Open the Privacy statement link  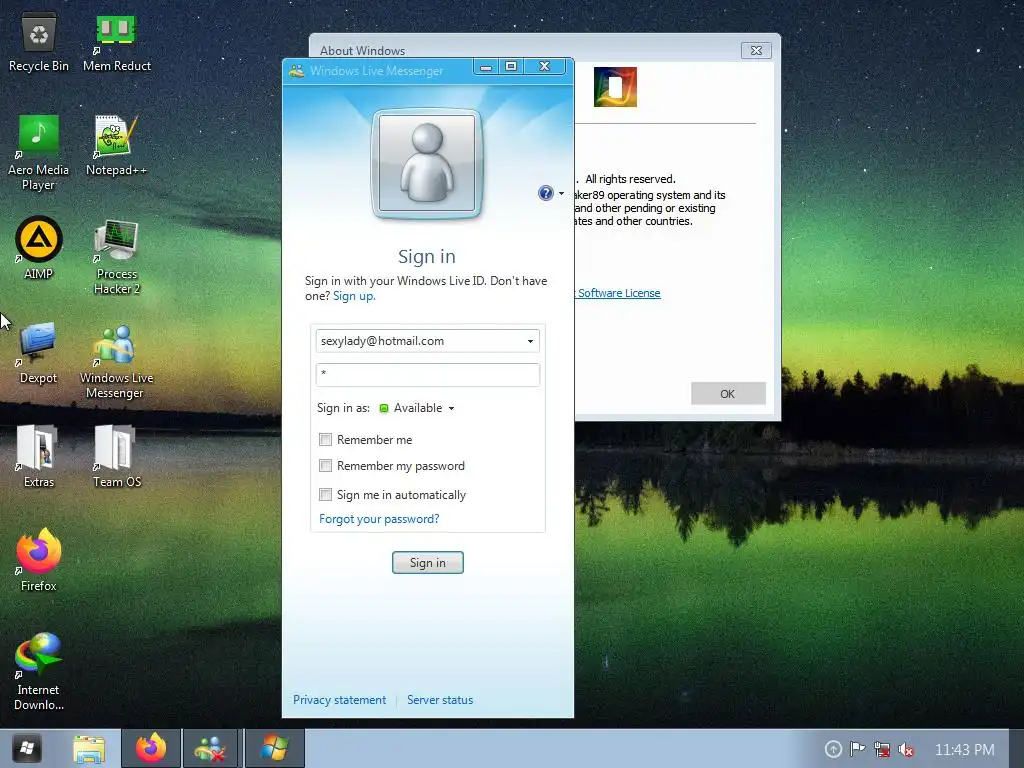(340, 700)
